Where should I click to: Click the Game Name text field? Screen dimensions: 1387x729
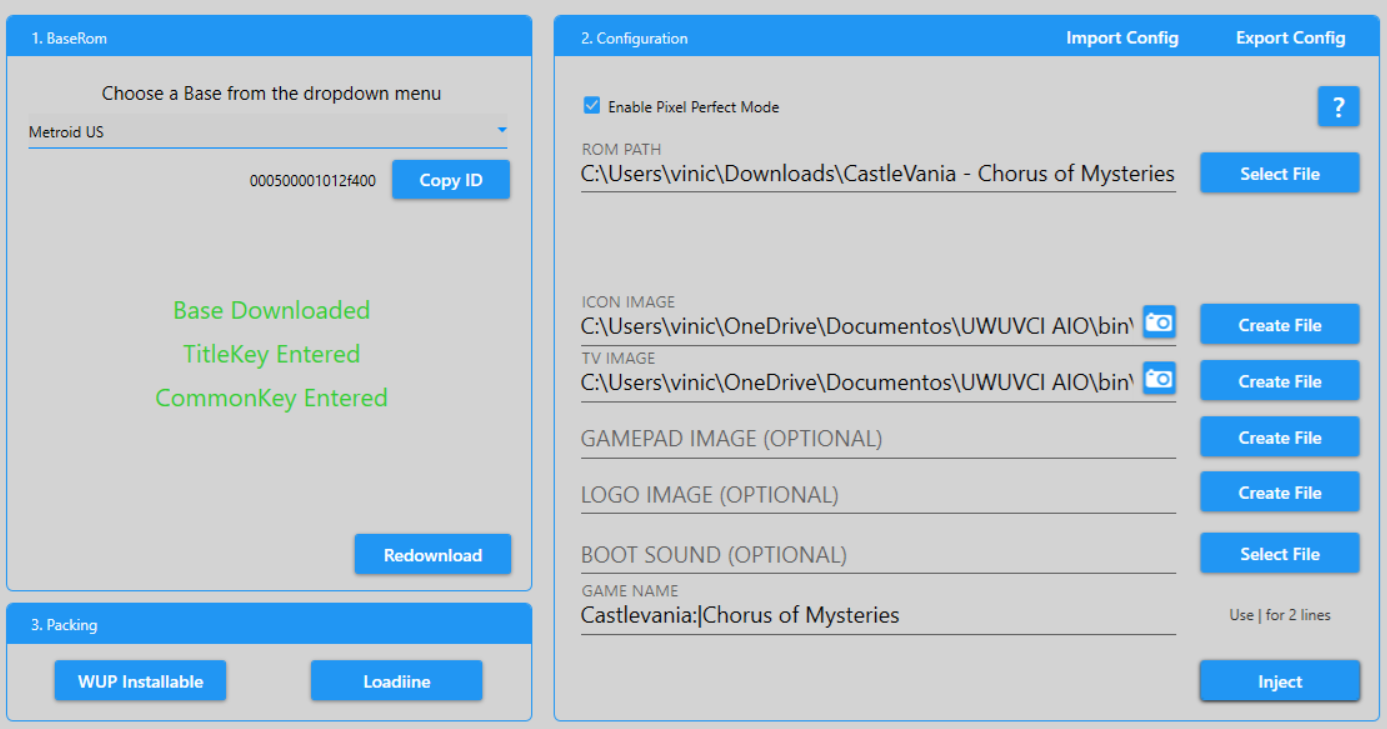(877, 616)
